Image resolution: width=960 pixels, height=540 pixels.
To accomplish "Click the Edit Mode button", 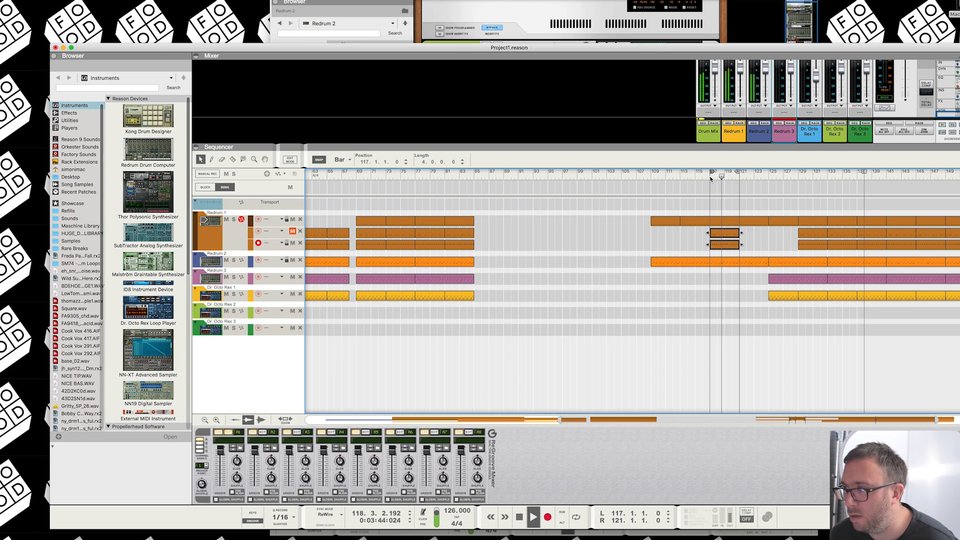I will click(x=290, y=160).
